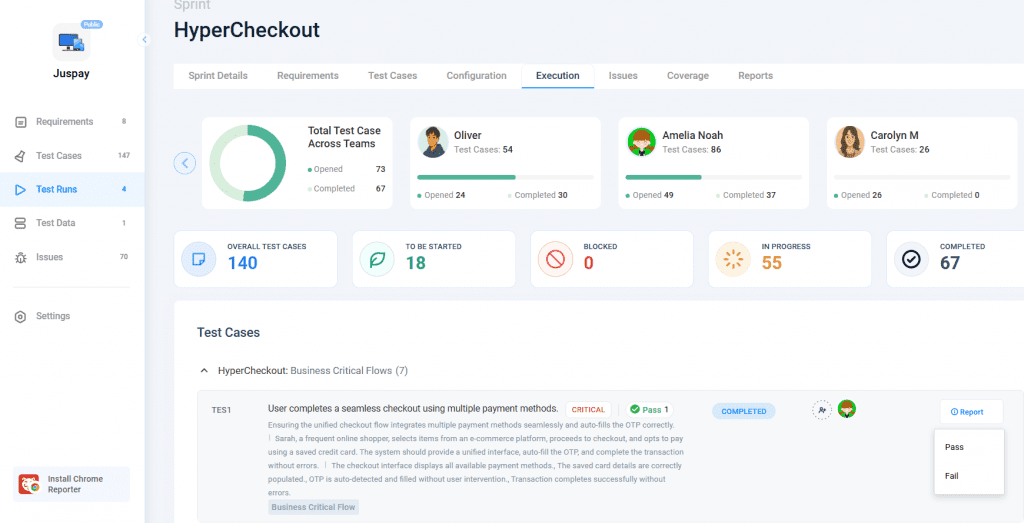The width and height of the screenshot is (1024, 523).
Task: Switch to the Issues tab
Action: 623,76
